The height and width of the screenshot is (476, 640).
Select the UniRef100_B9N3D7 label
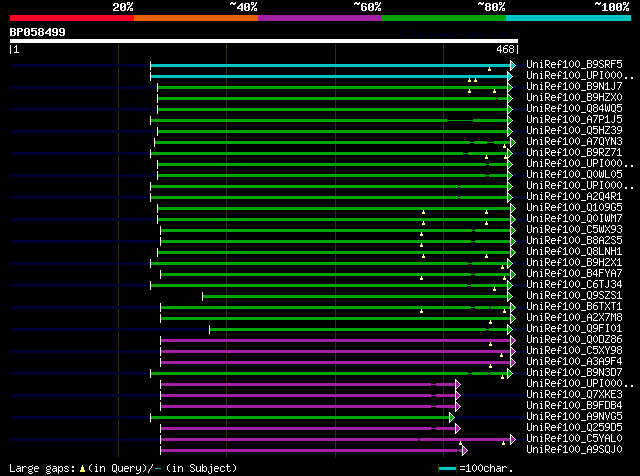tap(574, 373)
